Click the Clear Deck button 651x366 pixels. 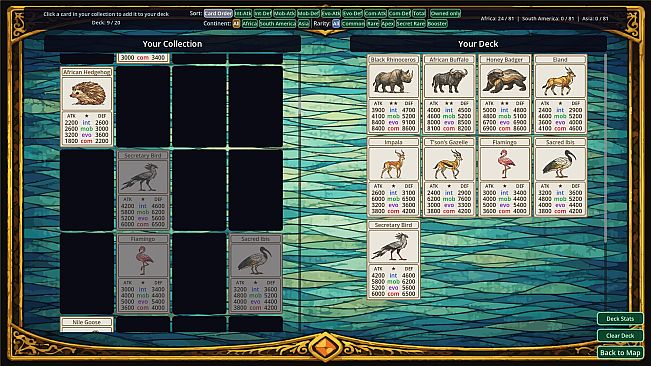pos(620,336)
